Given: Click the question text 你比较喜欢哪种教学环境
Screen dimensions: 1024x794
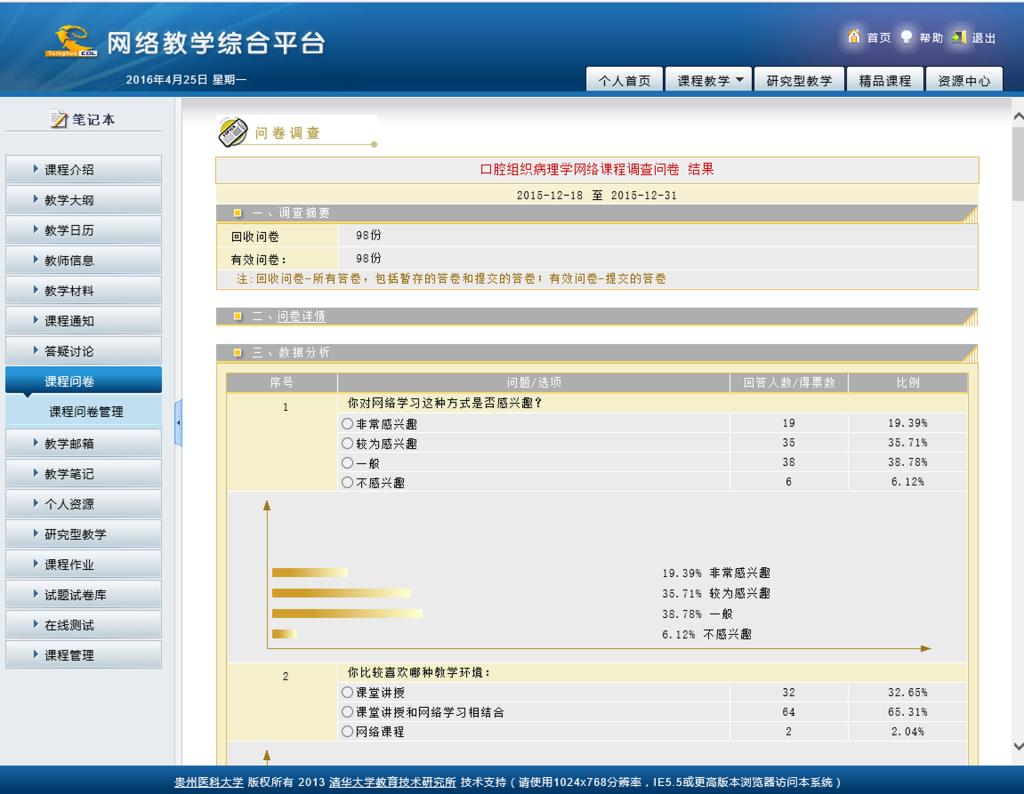Looking at the screenshot, I should point(419,672).
